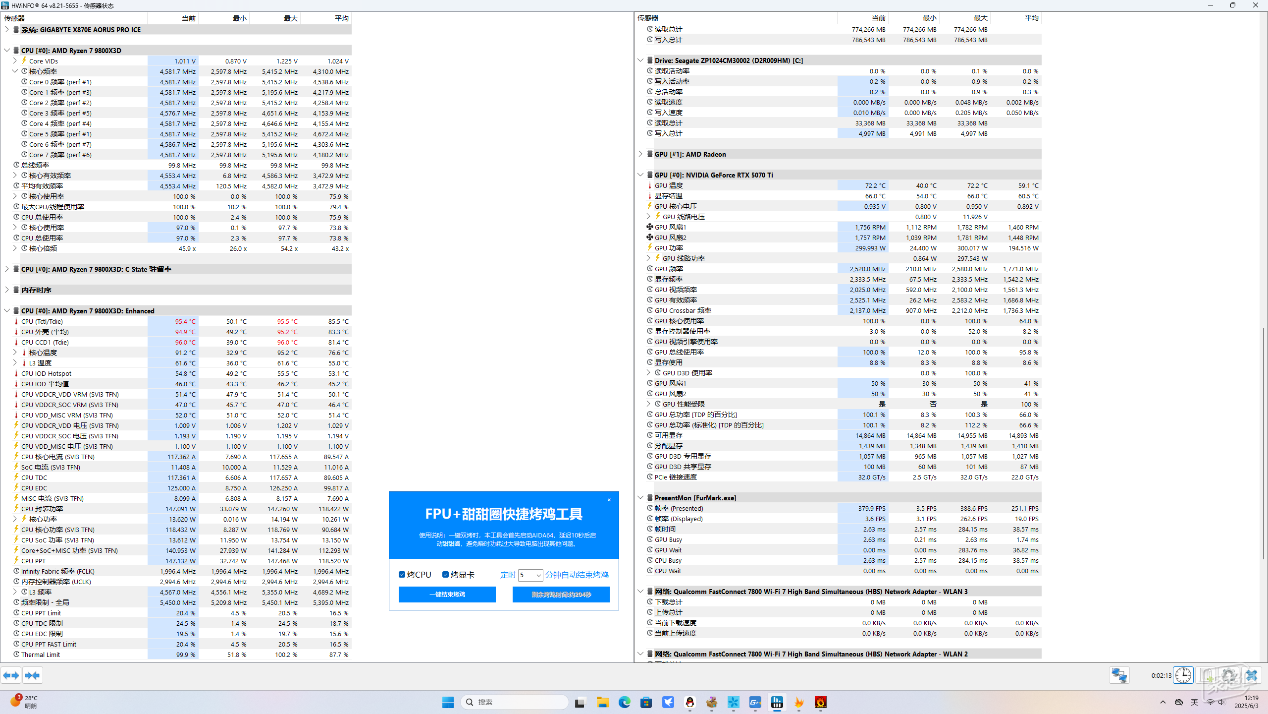Expand the GPU [#1] AMD Radeon section
This screenshot has width=1268, height=714.
640,154
